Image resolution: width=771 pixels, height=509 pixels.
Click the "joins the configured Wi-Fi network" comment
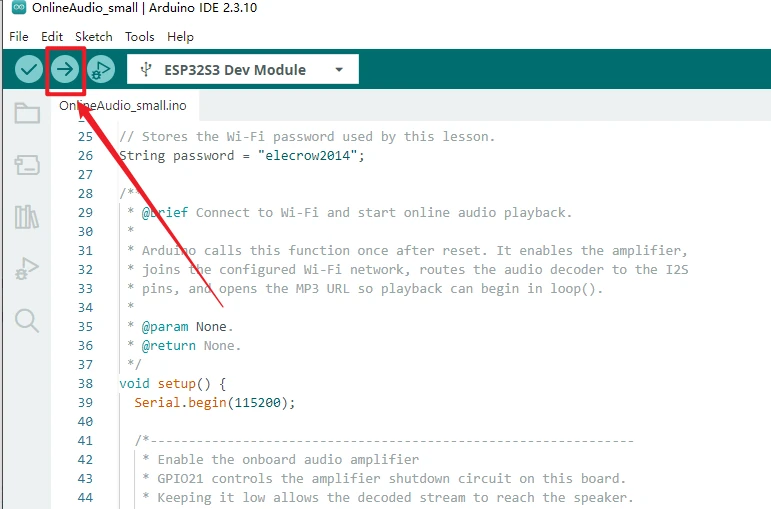(x=408, y=269)
